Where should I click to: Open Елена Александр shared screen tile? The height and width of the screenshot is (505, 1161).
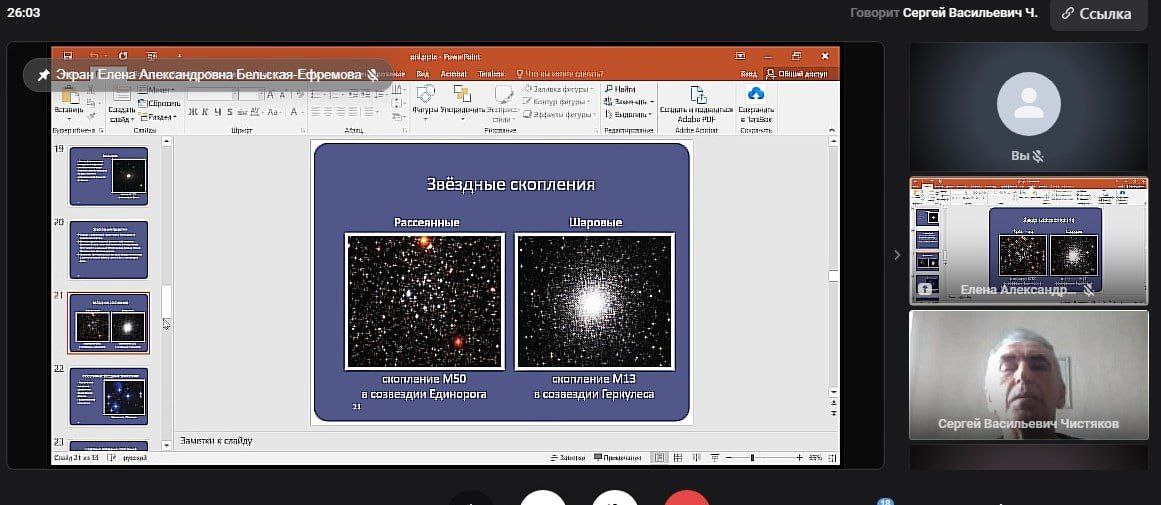pos(1028,240)
